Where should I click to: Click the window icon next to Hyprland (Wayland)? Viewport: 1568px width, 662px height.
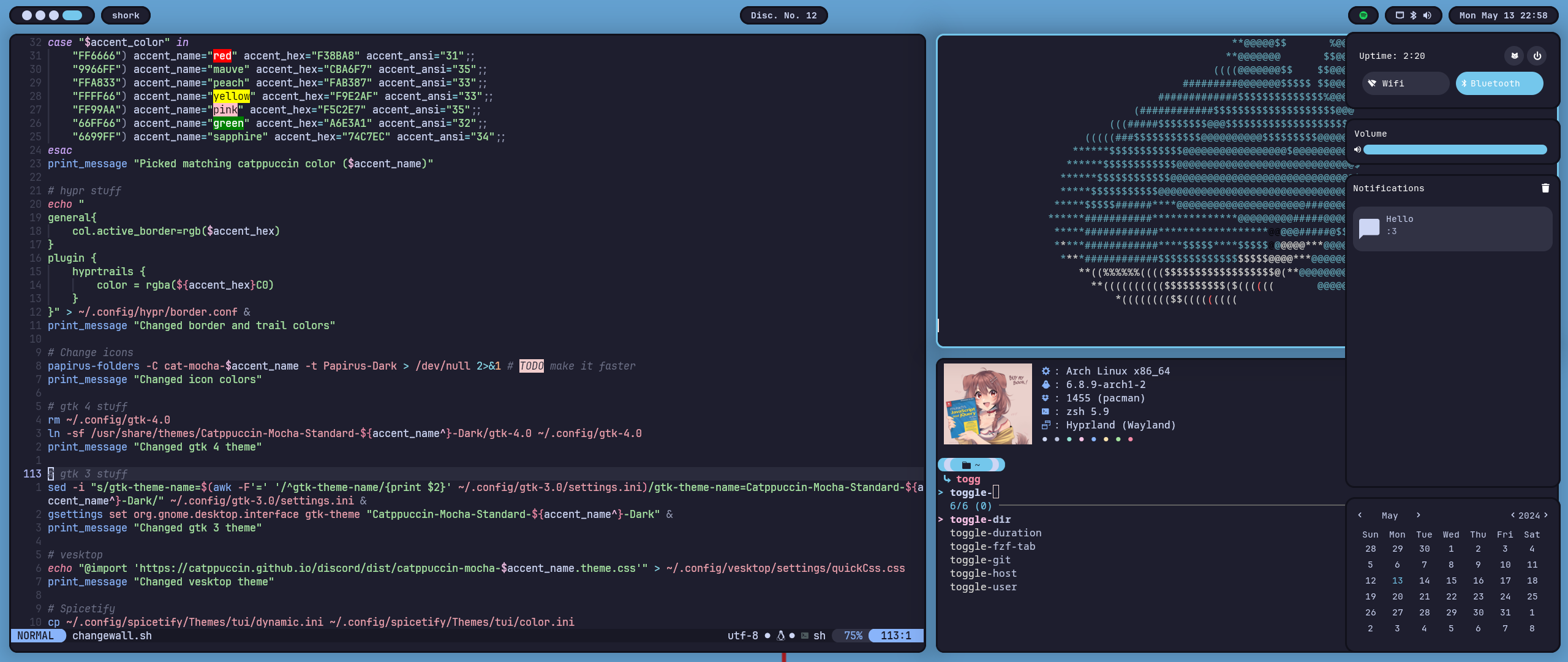pos(1046,425)
